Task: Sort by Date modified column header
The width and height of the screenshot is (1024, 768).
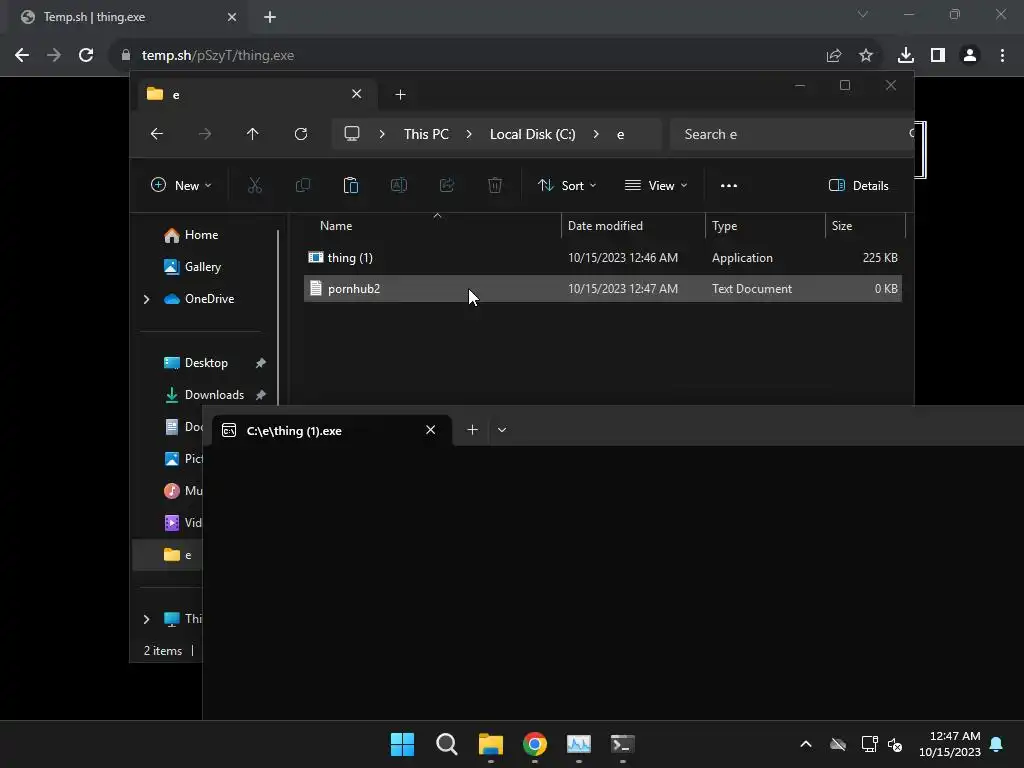Action: (x=633, y=226)
